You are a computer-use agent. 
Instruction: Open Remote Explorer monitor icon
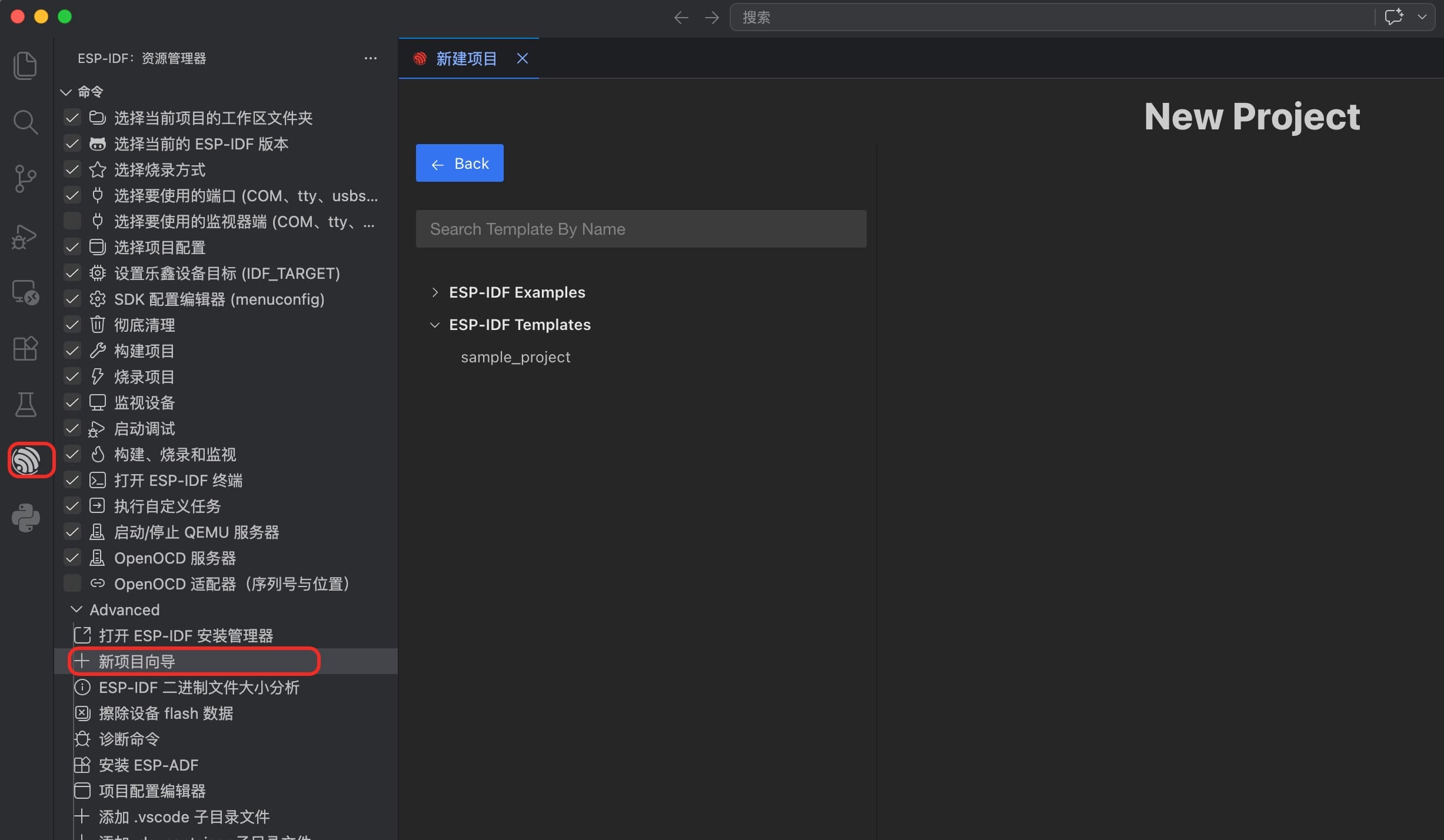point(25,292)
